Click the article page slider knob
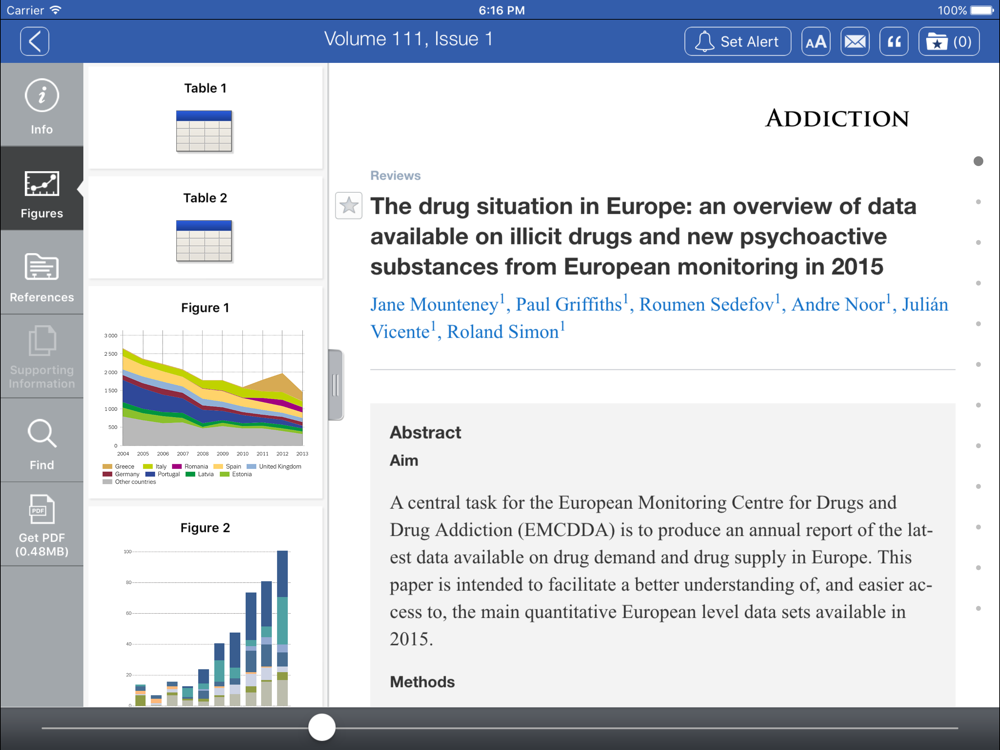This screenshot has width=1000, height=750. coord(321,727)
